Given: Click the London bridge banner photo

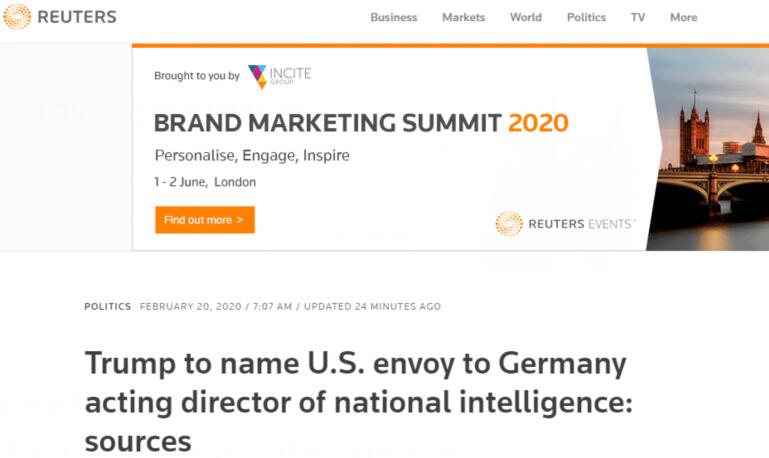Looking at the screenshot, I should (x=708, y=149).
